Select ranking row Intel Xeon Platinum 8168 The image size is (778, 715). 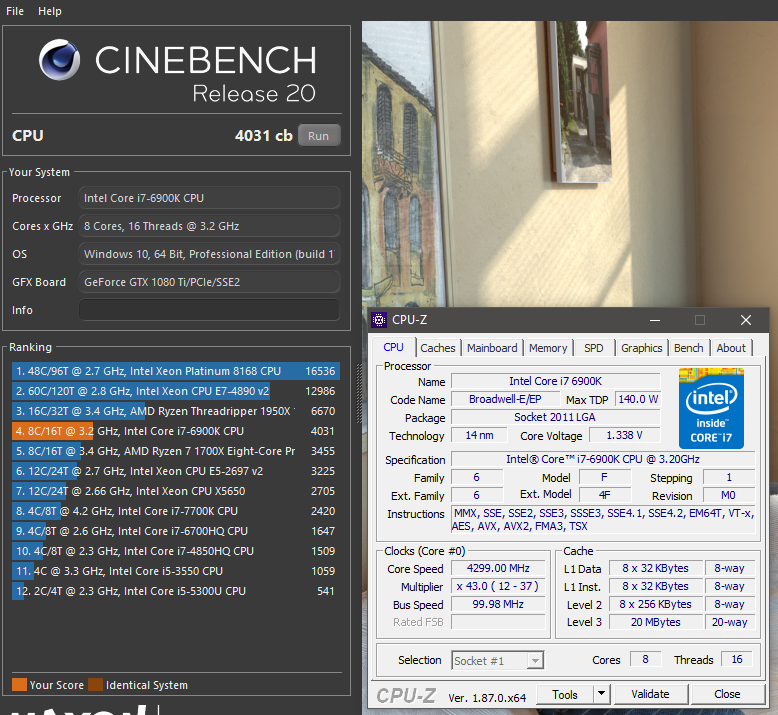176,371
